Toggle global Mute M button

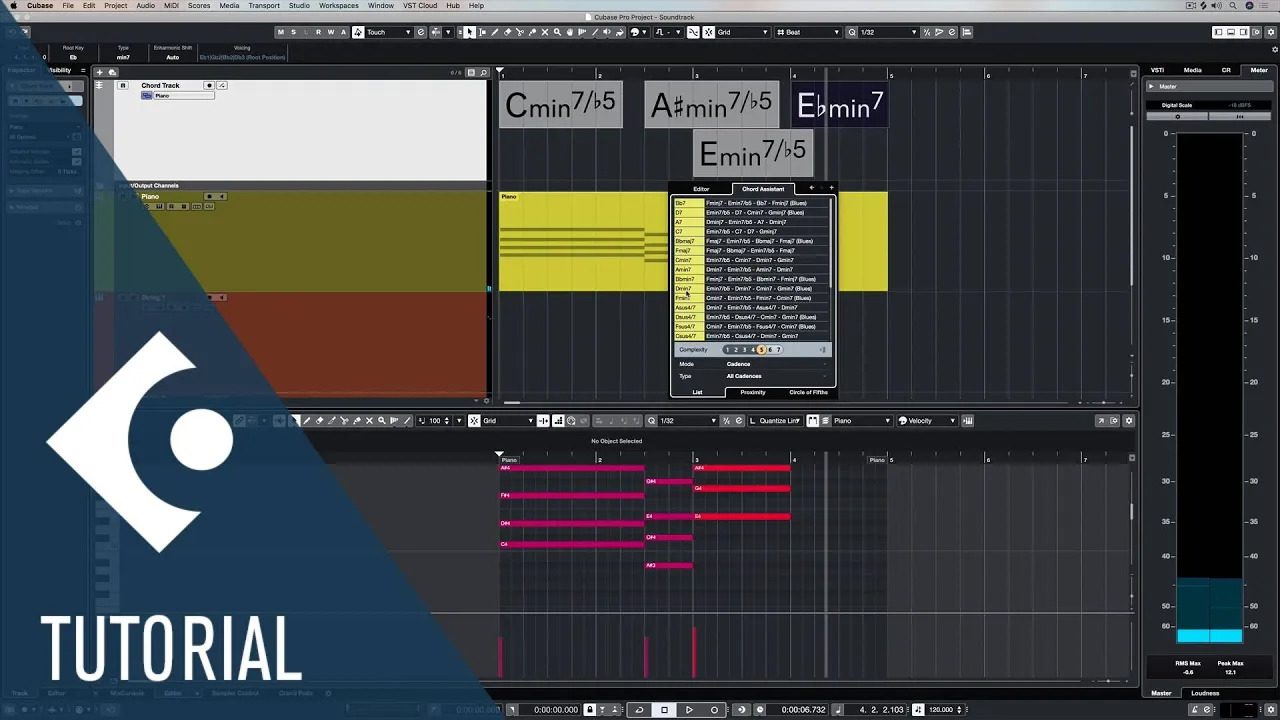coord(280,32)
